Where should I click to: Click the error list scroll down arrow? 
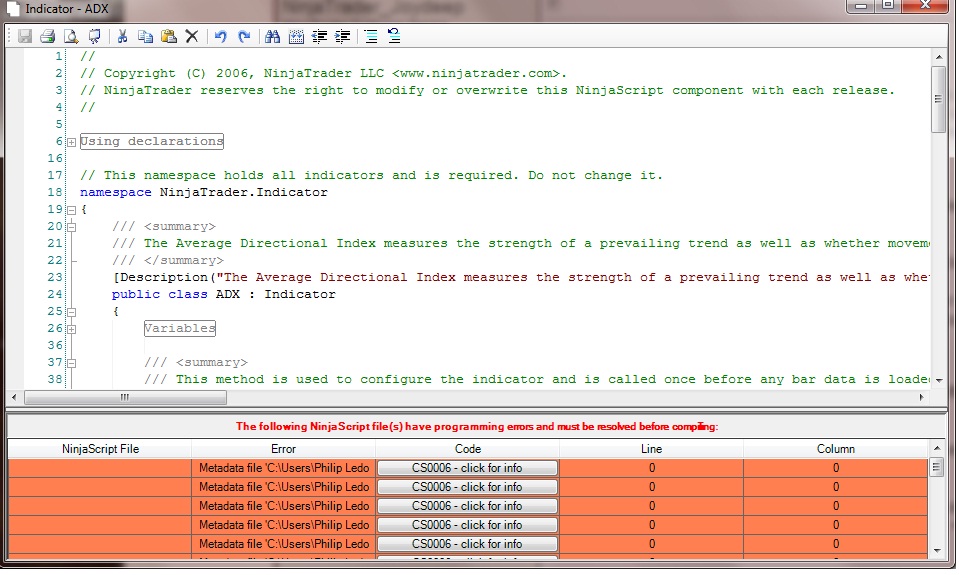point(937,551)
